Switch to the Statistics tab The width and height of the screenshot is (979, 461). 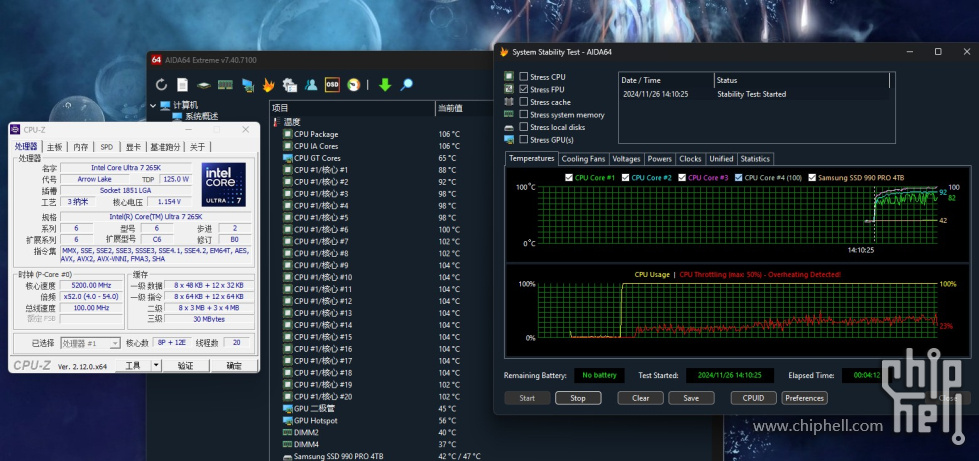click(x=755, y=159)
